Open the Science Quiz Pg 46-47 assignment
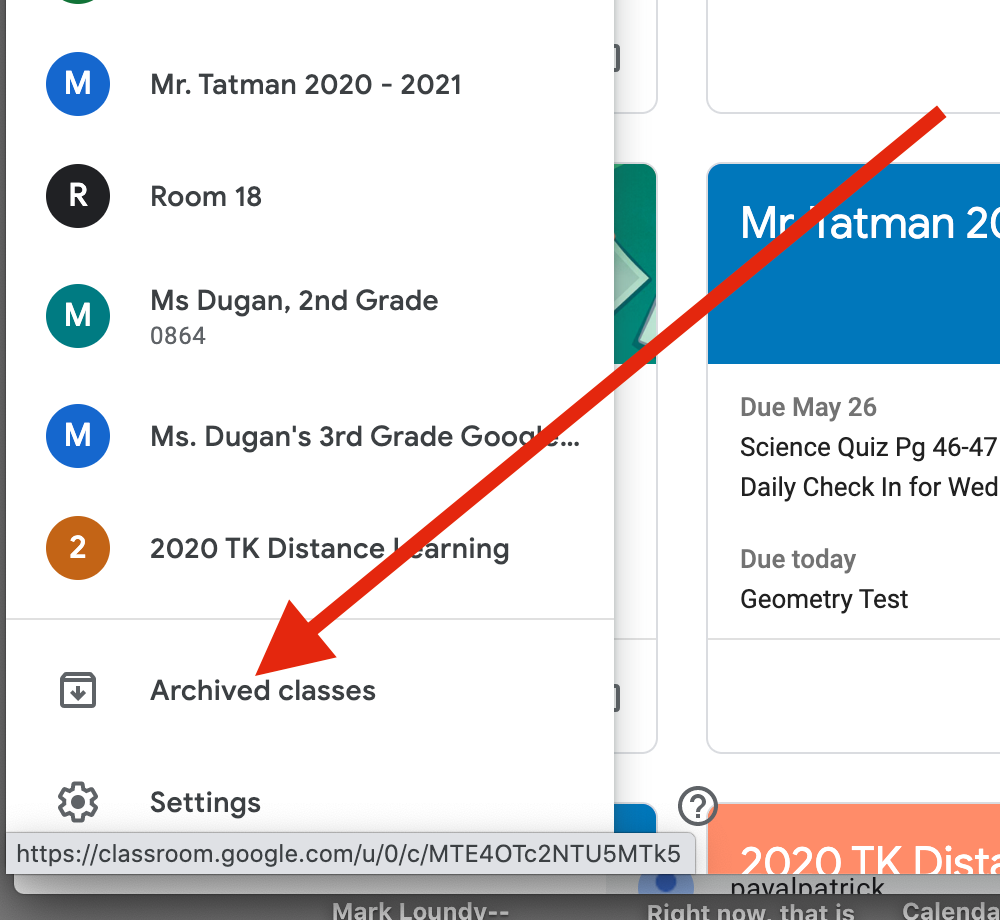Image resolution: width=1000 pixels, height=920 pixels. point(870,448)
